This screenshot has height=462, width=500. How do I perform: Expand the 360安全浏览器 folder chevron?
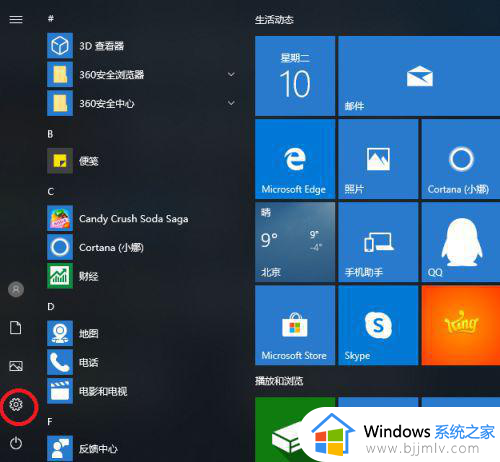pos(231,74)
